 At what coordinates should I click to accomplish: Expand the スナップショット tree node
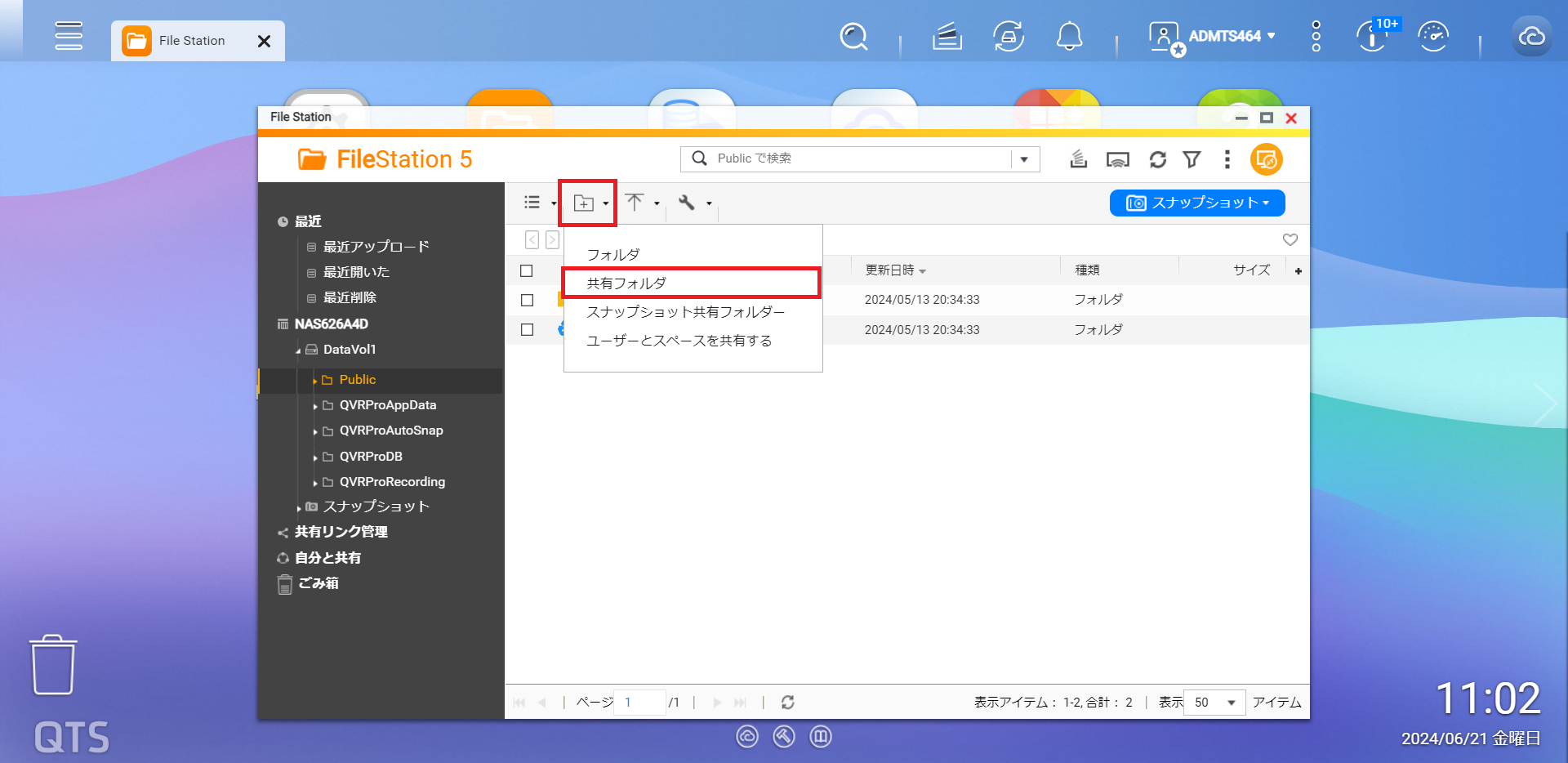(x=299, y=508)
